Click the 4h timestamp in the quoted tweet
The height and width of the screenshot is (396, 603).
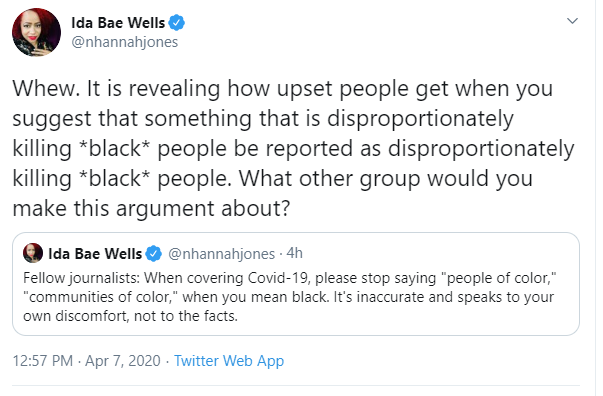click(x=295, y=253)
